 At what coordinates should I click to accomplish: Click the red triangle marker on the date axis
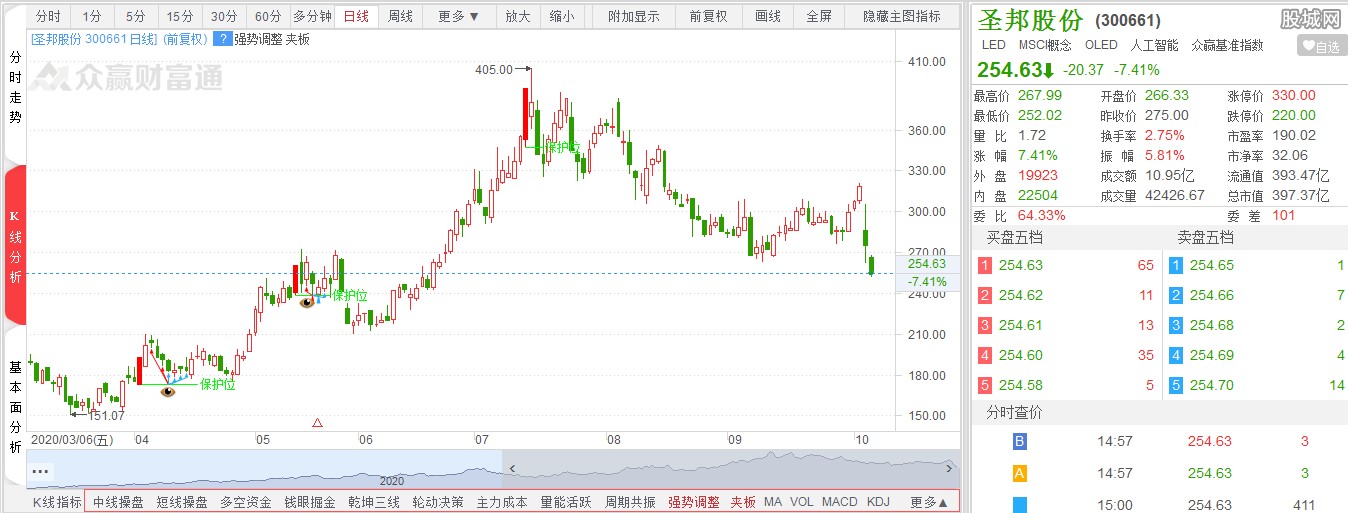[318, 423]
